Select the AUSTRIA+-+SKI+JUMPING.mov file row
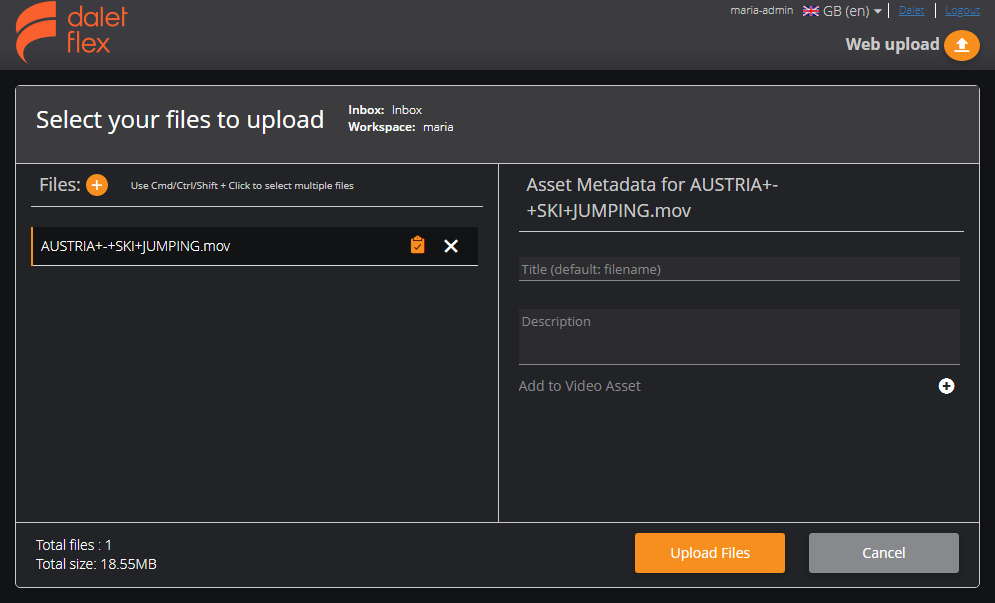Viewport: 995px width, 603px height. [x=220, y=246]
